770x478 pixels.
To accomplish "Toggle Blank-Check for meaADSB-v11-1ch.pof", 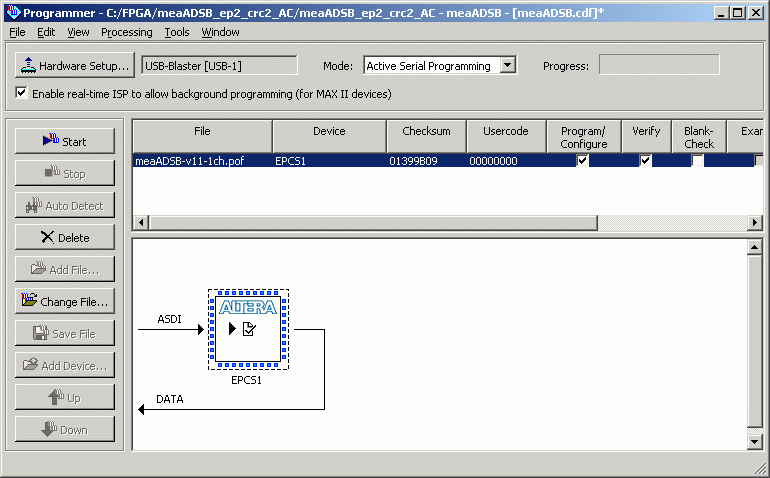I will (697, 160).
